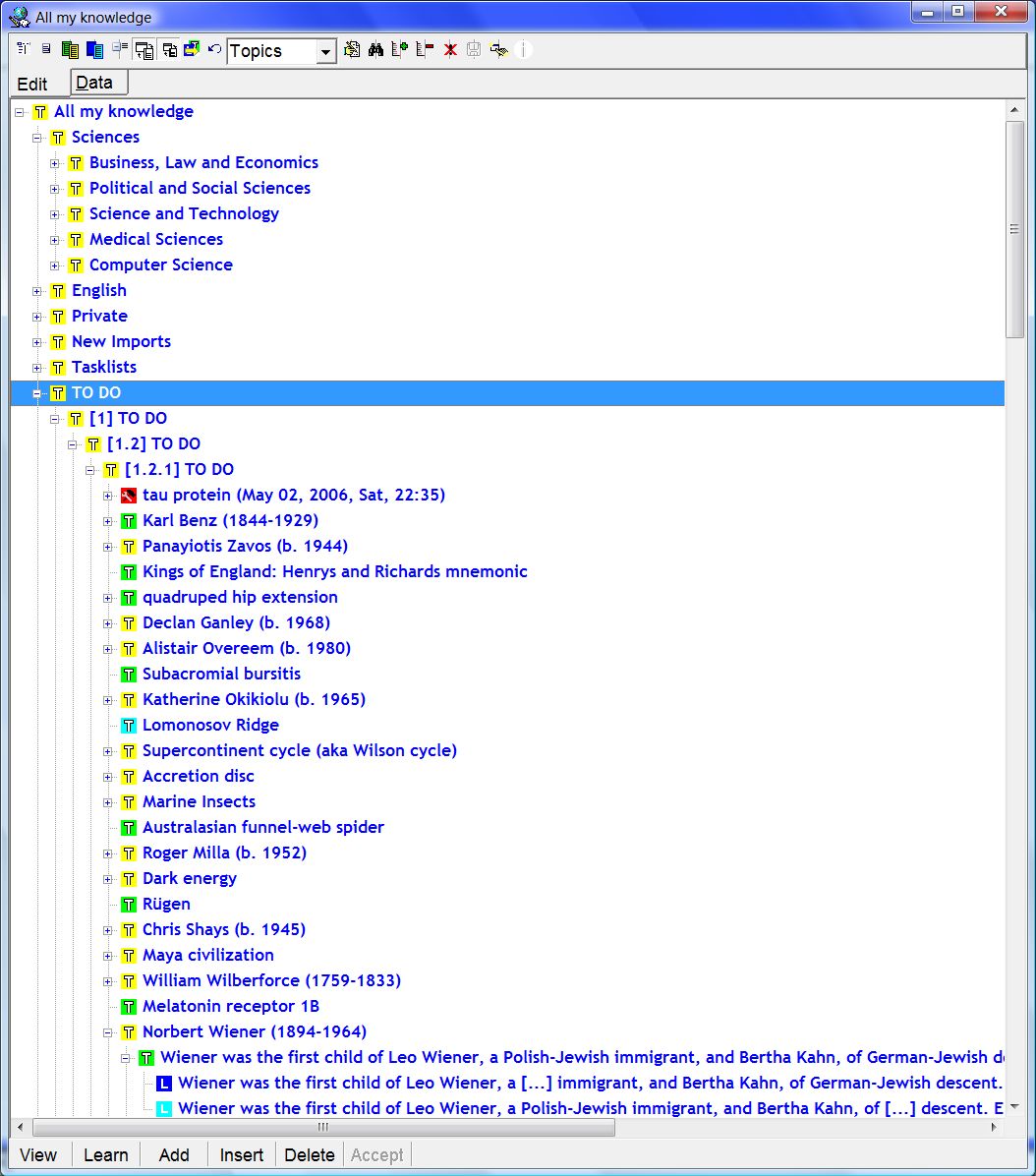The height and width of the screenshot is (1176, 1036).
Task: Collapse the Norbert Wiener (1894-1964) node
Action: click(108, 1032)
